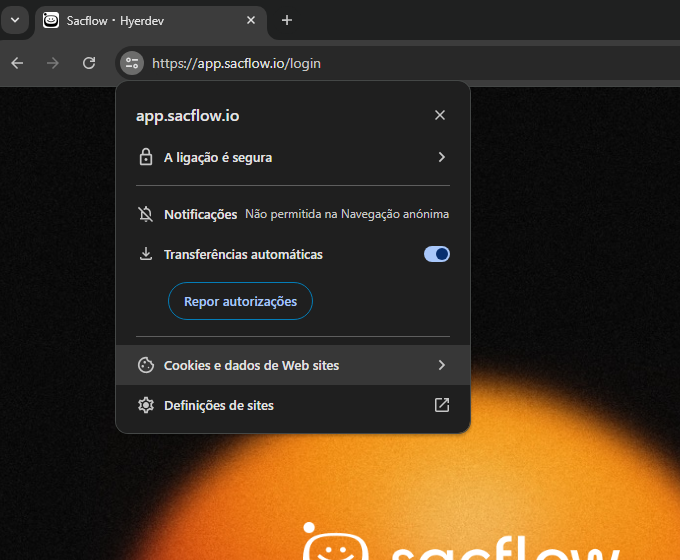
Task: Click the site information icon in address bar
Action: coord(132,63)
